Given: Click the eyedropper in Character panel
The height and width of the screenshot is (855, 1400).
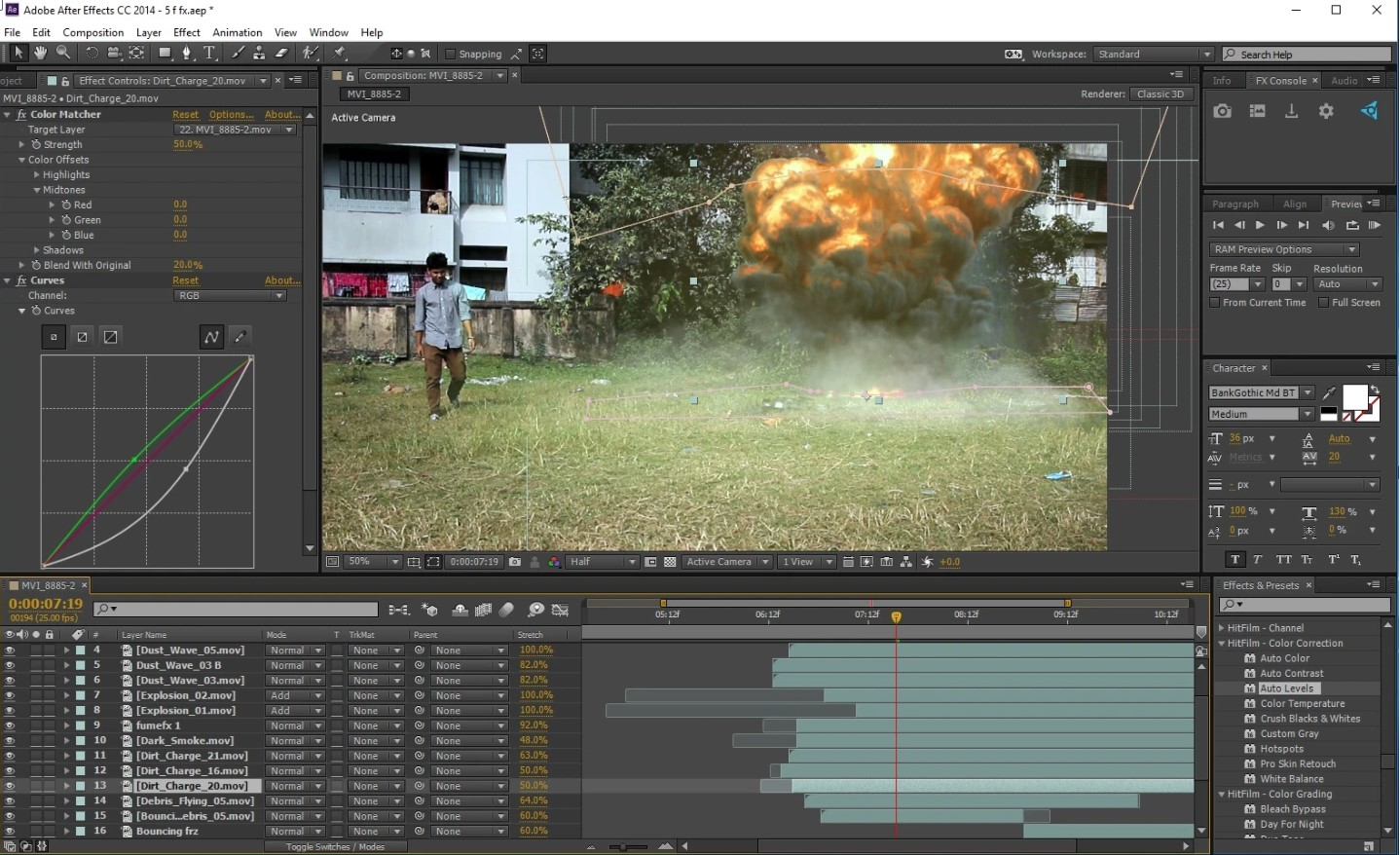Looking at the screenshot, I should (x=1330, y=392).
